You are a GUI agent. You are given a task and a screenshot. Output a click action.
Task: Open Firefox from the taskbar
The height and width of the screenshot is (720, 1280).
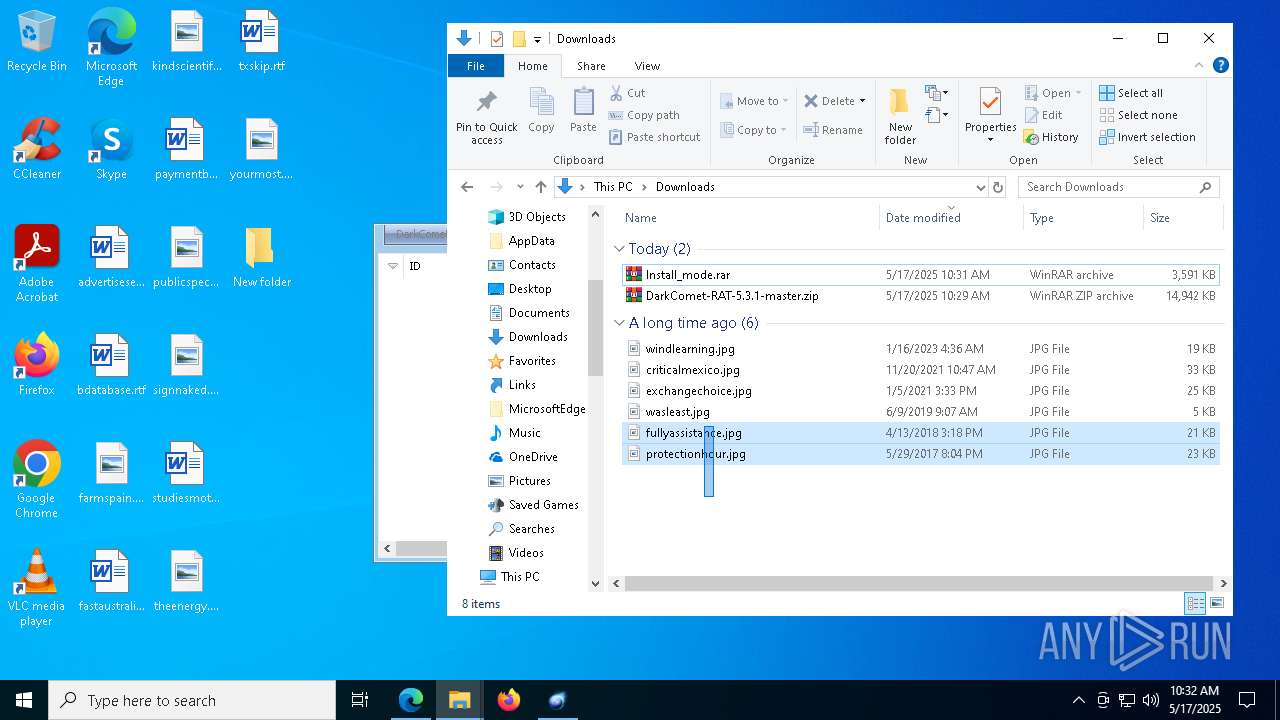[509, 700]
